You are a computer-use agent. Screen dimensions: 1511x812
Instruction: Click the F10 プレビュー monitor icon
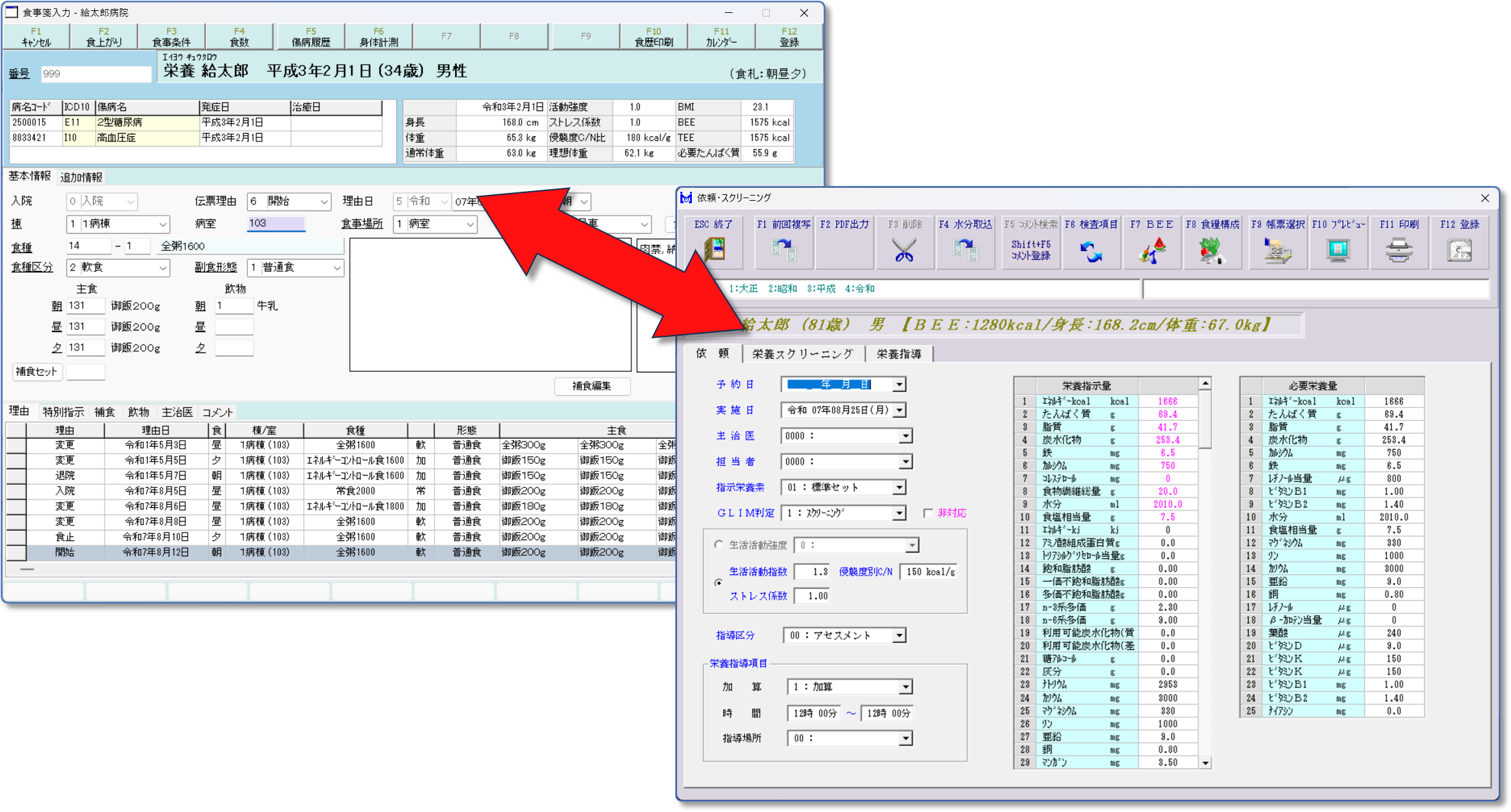coord(1338,250)
